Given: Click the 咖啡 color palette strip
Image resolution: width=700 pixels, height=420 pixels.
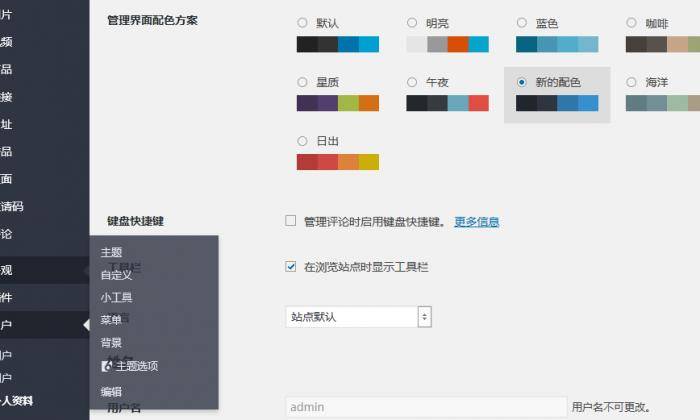Looking at the screenshot, I should click(x=663, y=44).
